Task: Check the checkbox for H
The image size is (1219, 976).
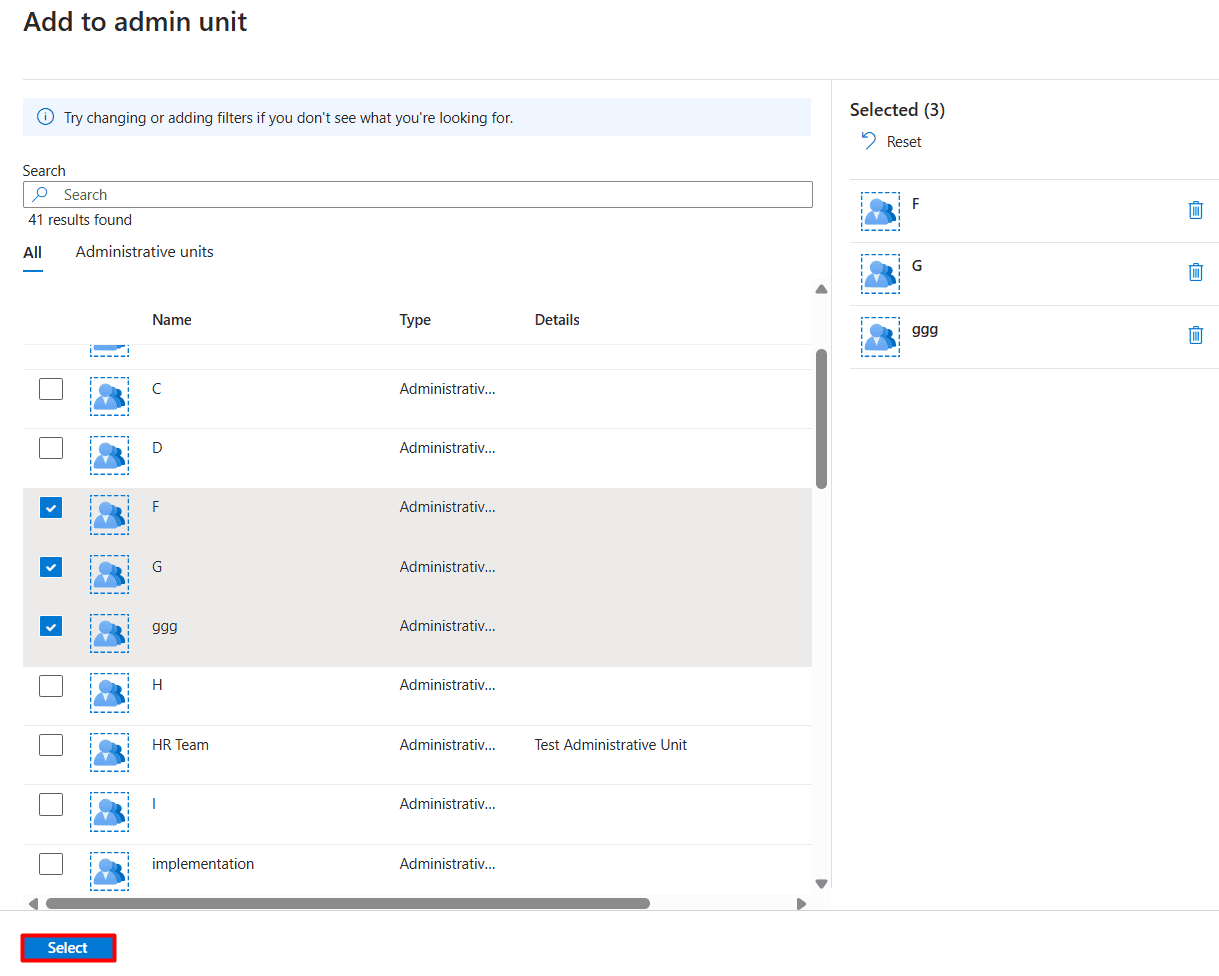Action: 50,685
